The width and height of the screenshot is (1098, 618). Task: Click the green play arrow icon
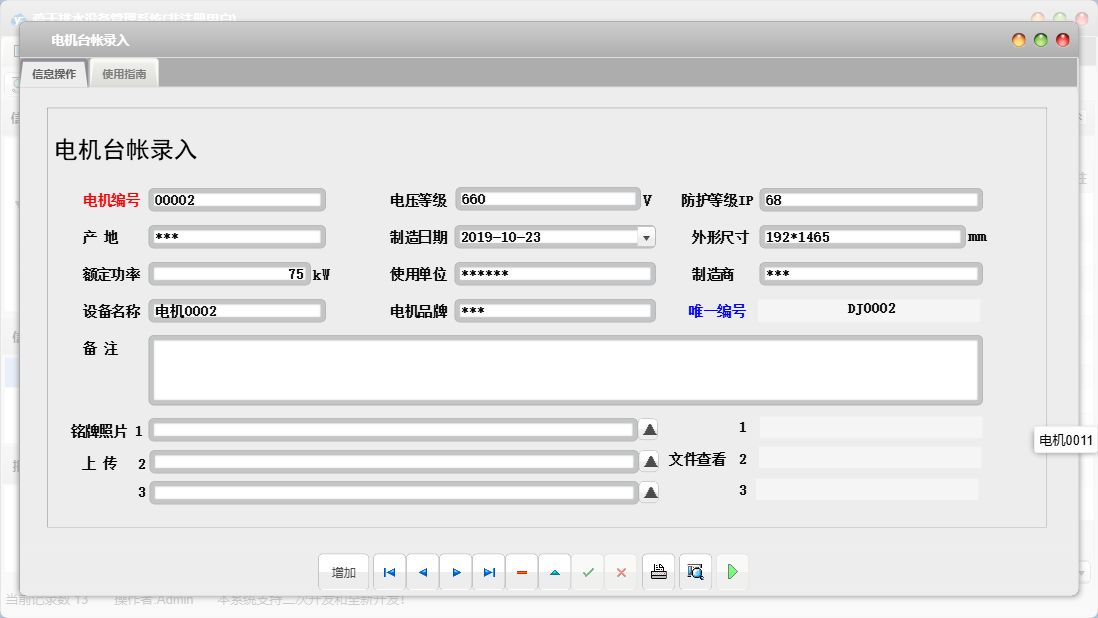coord(732,572)
